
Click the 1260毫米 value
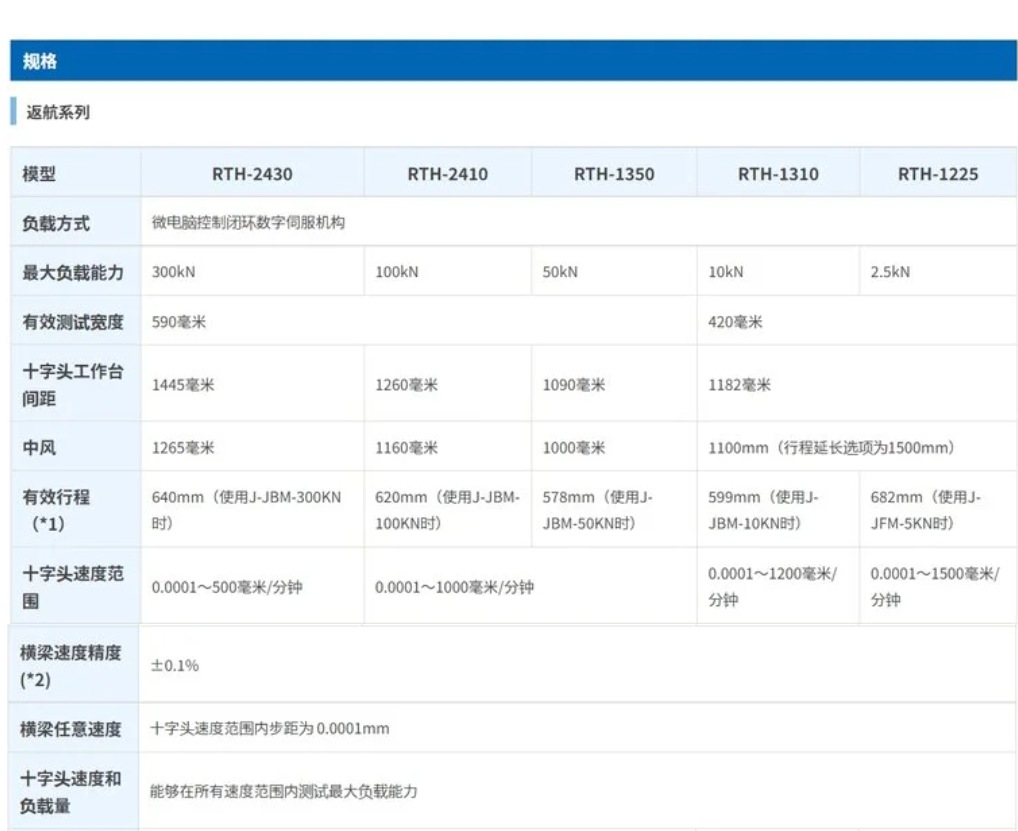tap(406, 385)
